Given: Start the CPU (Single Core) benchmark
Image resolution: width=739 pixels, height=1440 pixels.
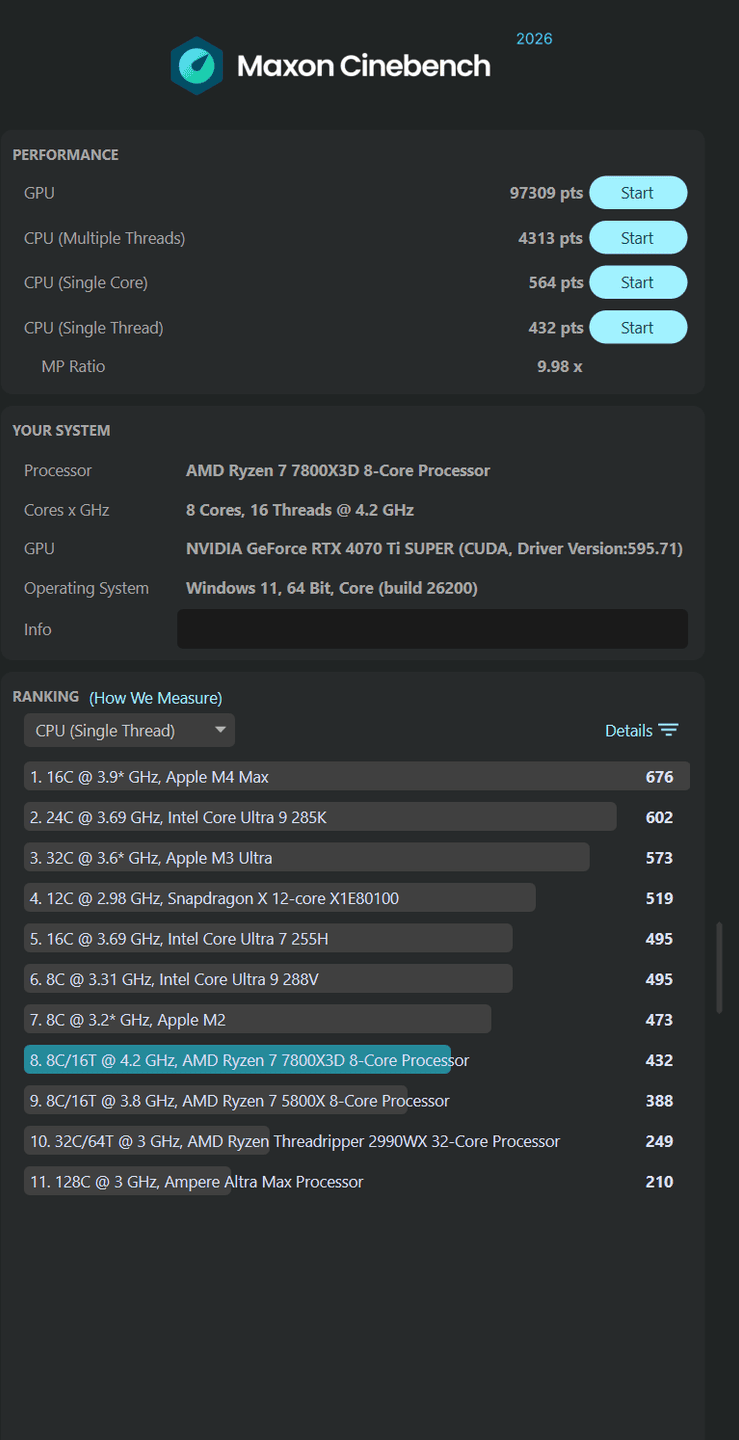Looking at the screenshot, I should [x=638, y=282].
